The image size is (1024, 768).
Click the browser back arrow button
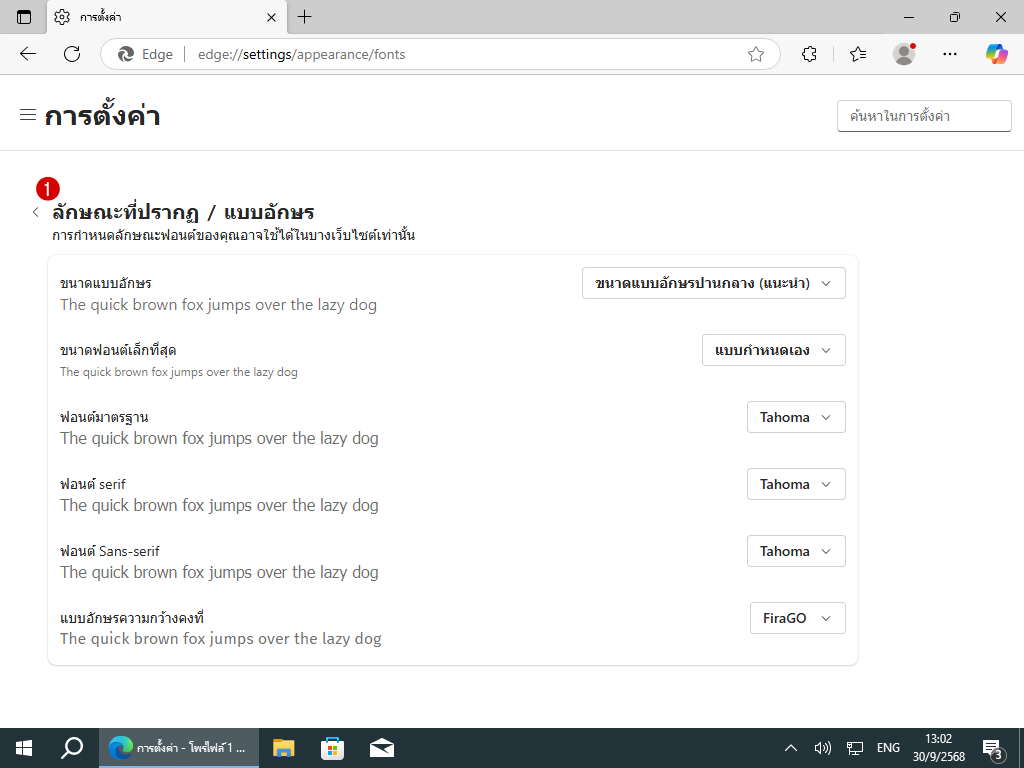(x=28, y=54)
